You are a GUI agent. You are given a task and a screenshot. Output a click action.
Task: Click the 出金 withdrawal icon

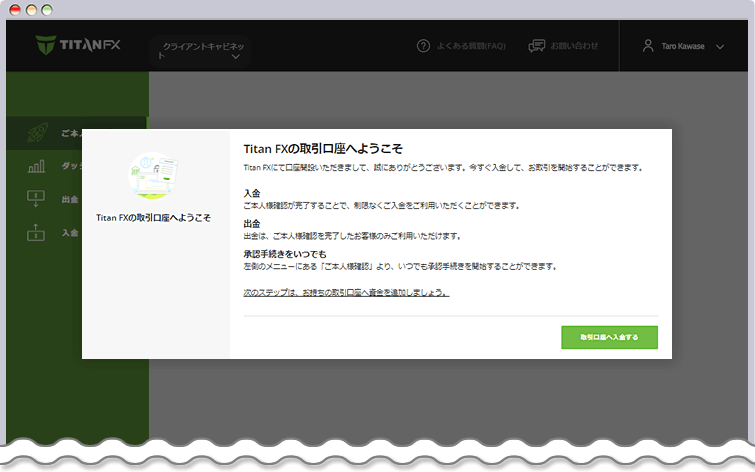(36, 199)
